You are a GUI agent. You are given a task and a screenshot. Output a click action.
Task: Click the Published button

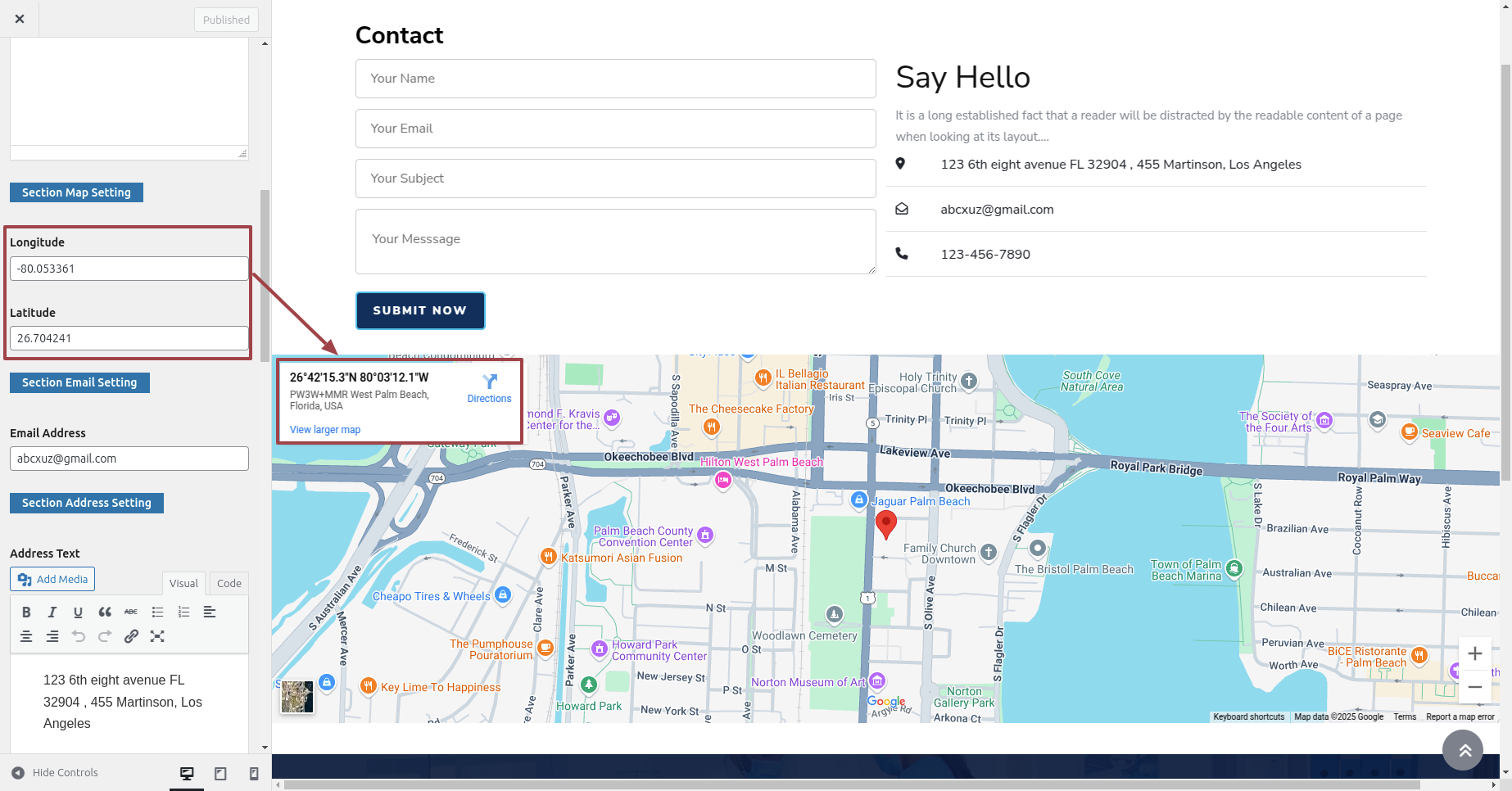(x=226, y=20)
